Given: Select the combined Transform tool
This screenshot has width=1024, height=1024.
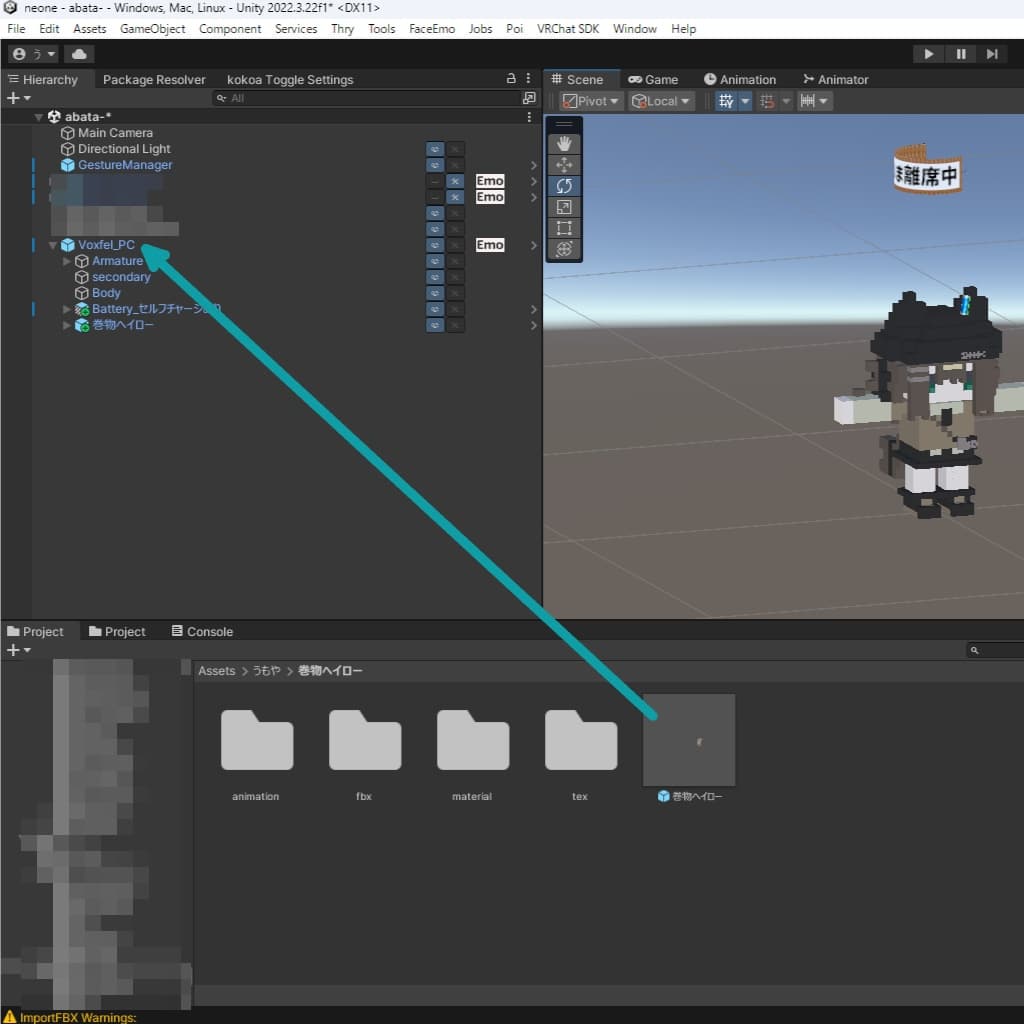Looking at the screenshot, I should [564, 249].
